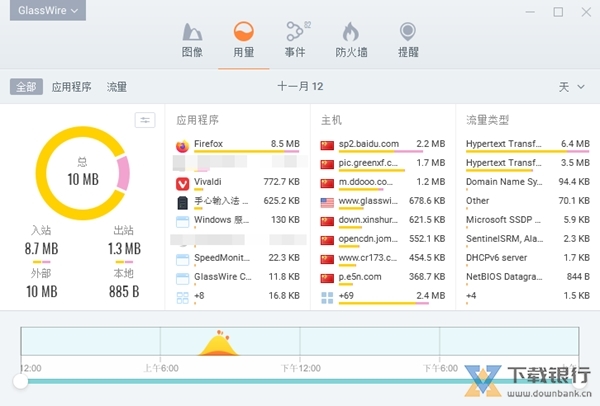This screenshot has height=406, width=600.
Task: Select NetBIOS Datagra... traffic type
Action: click(x=528, y=279)
